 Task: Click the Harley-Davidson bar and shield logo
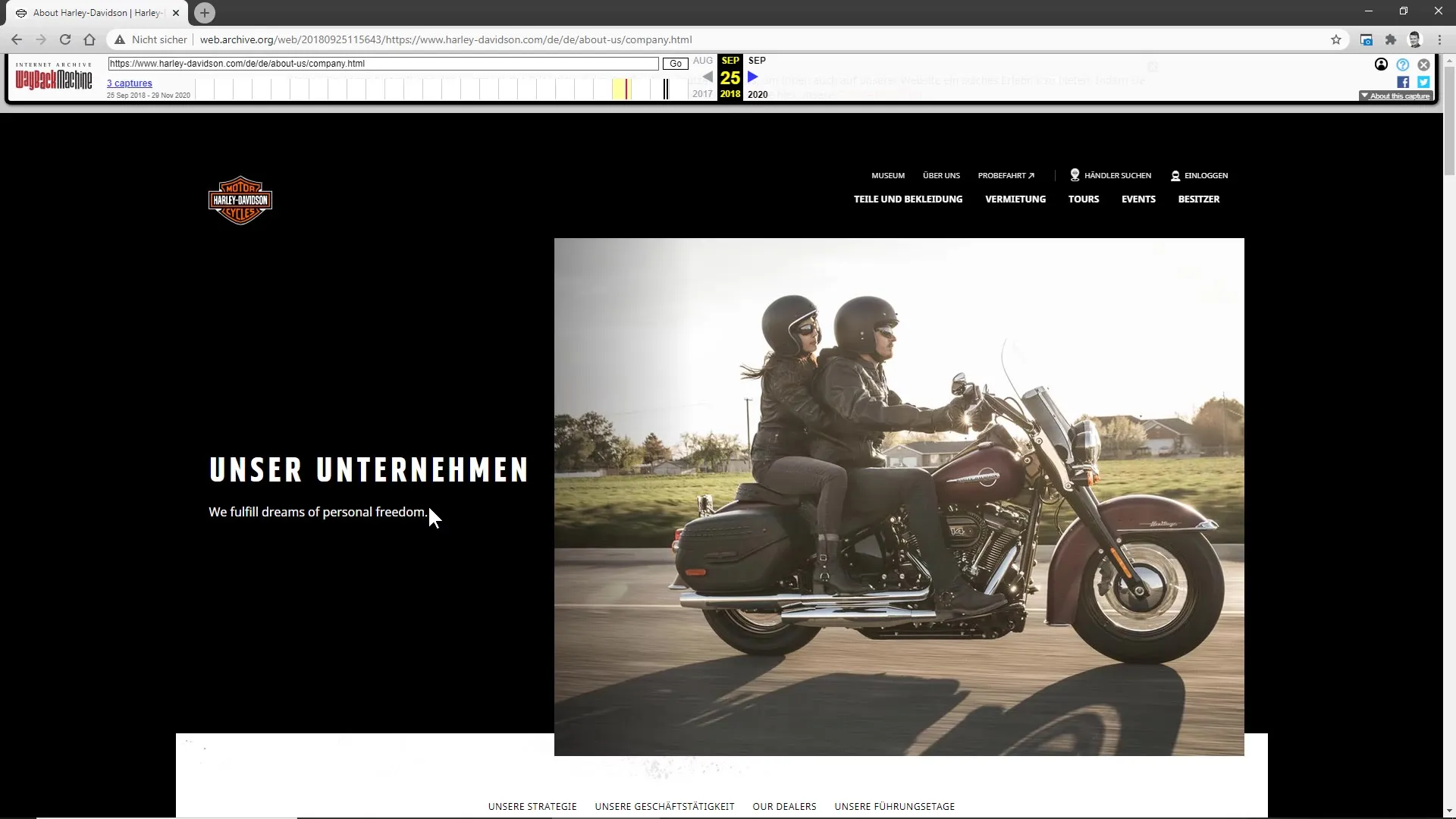(x=240, y=200)
